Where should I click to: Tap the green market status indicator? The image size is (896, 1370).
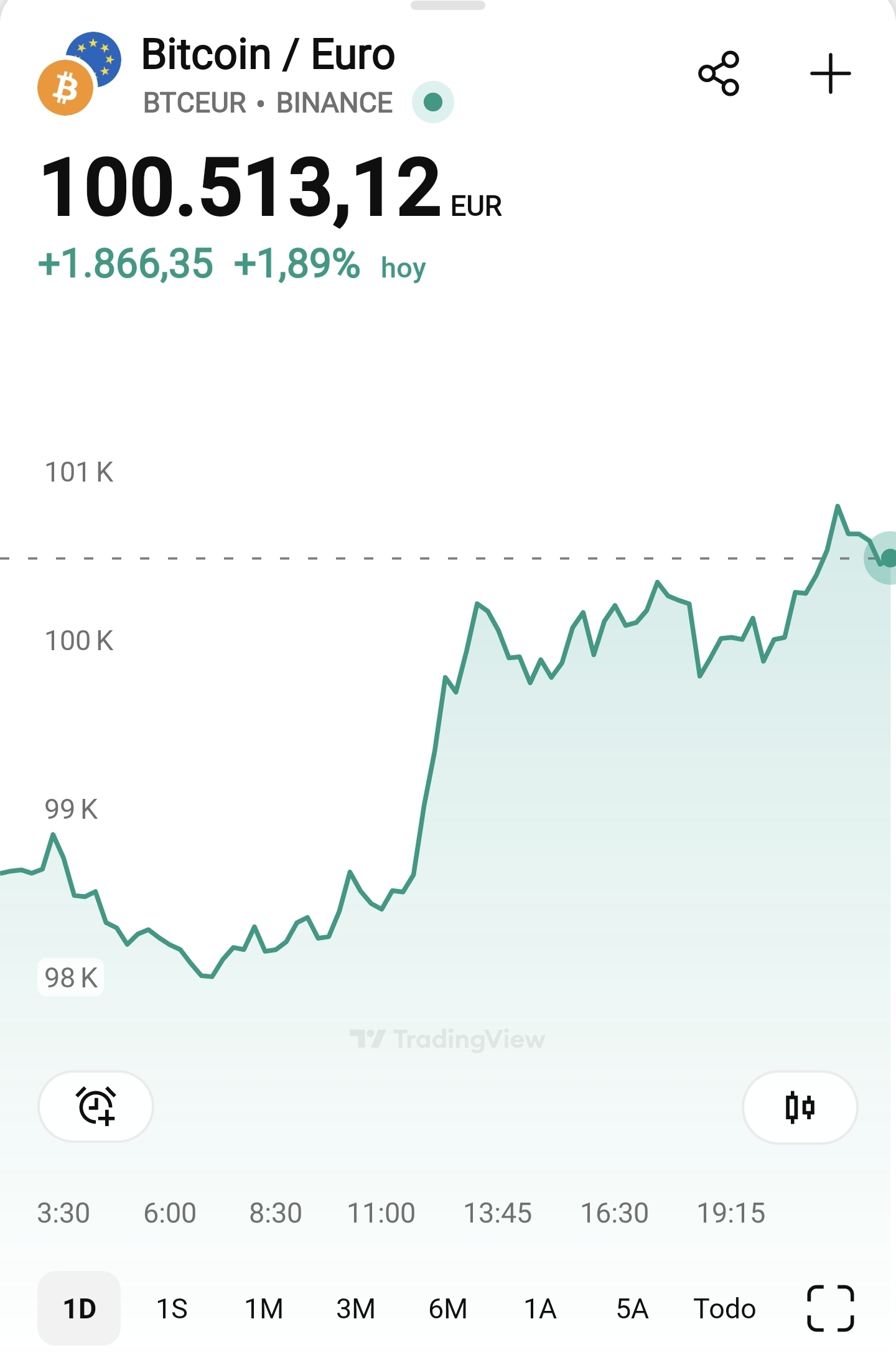(433, 102)
